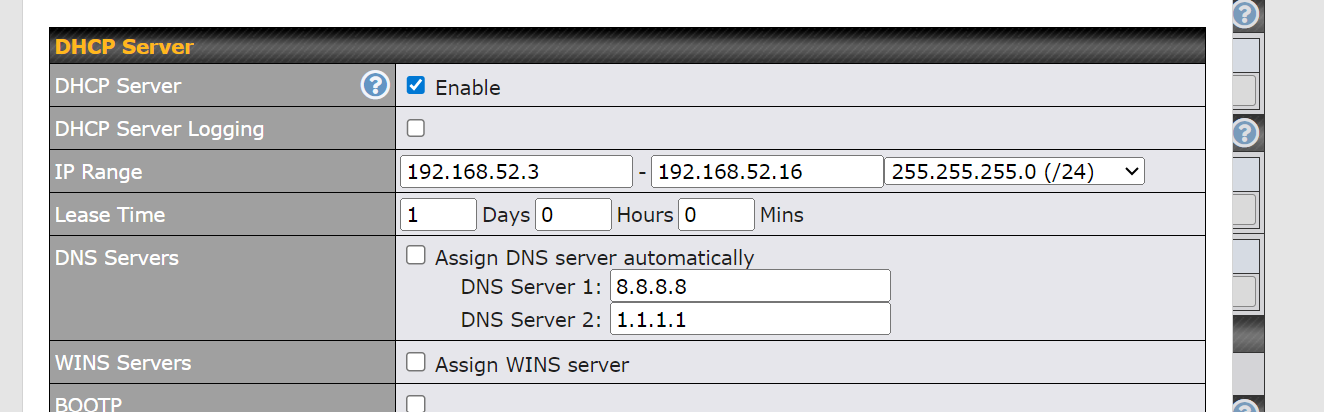
Task: Tick the Assign WINS server checkbox
Action: [416, 362]
